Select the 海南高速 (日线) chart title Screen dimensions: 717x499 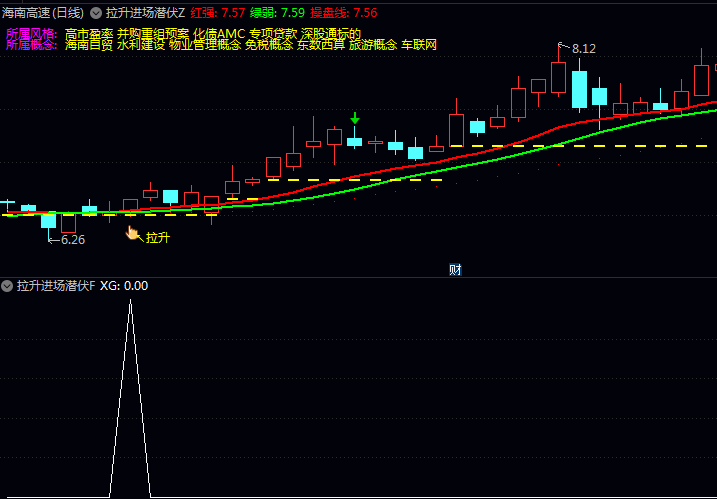click(43, 13)
